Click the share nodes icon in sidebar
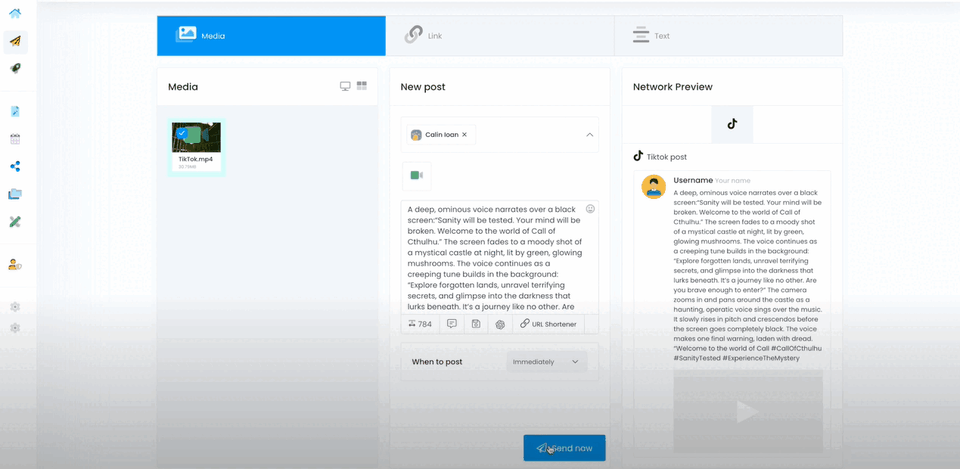Screen dimensions: 960x469 [x=15, y=166]
